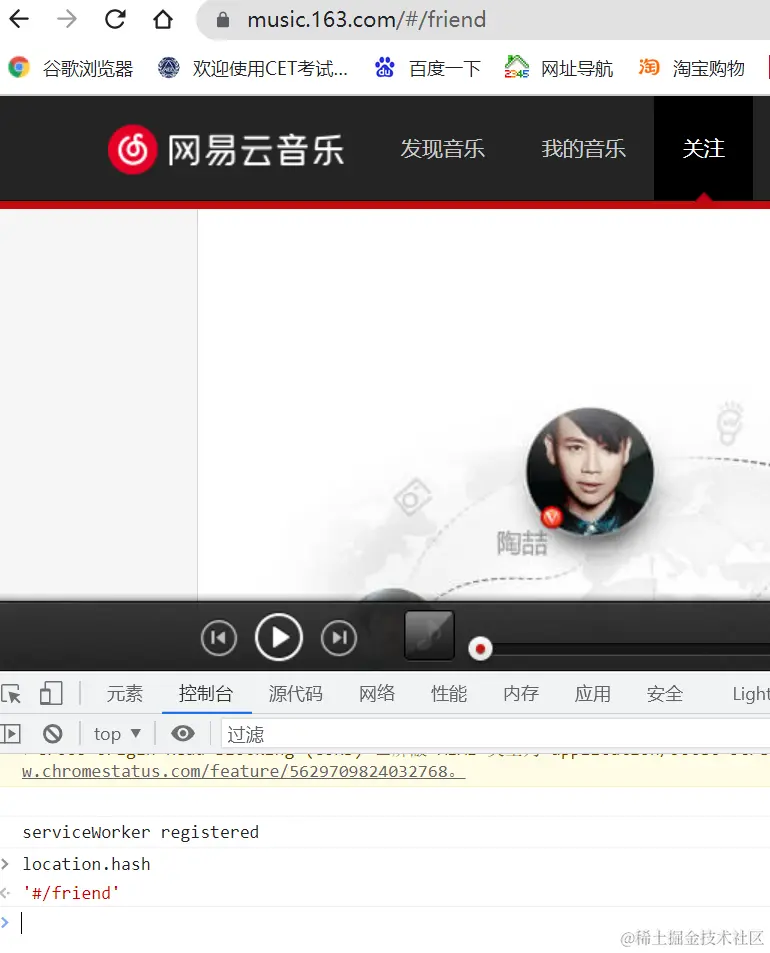Open the 陶喆 artist avatar
770x953 pixels.
click(x=590, y=472)
